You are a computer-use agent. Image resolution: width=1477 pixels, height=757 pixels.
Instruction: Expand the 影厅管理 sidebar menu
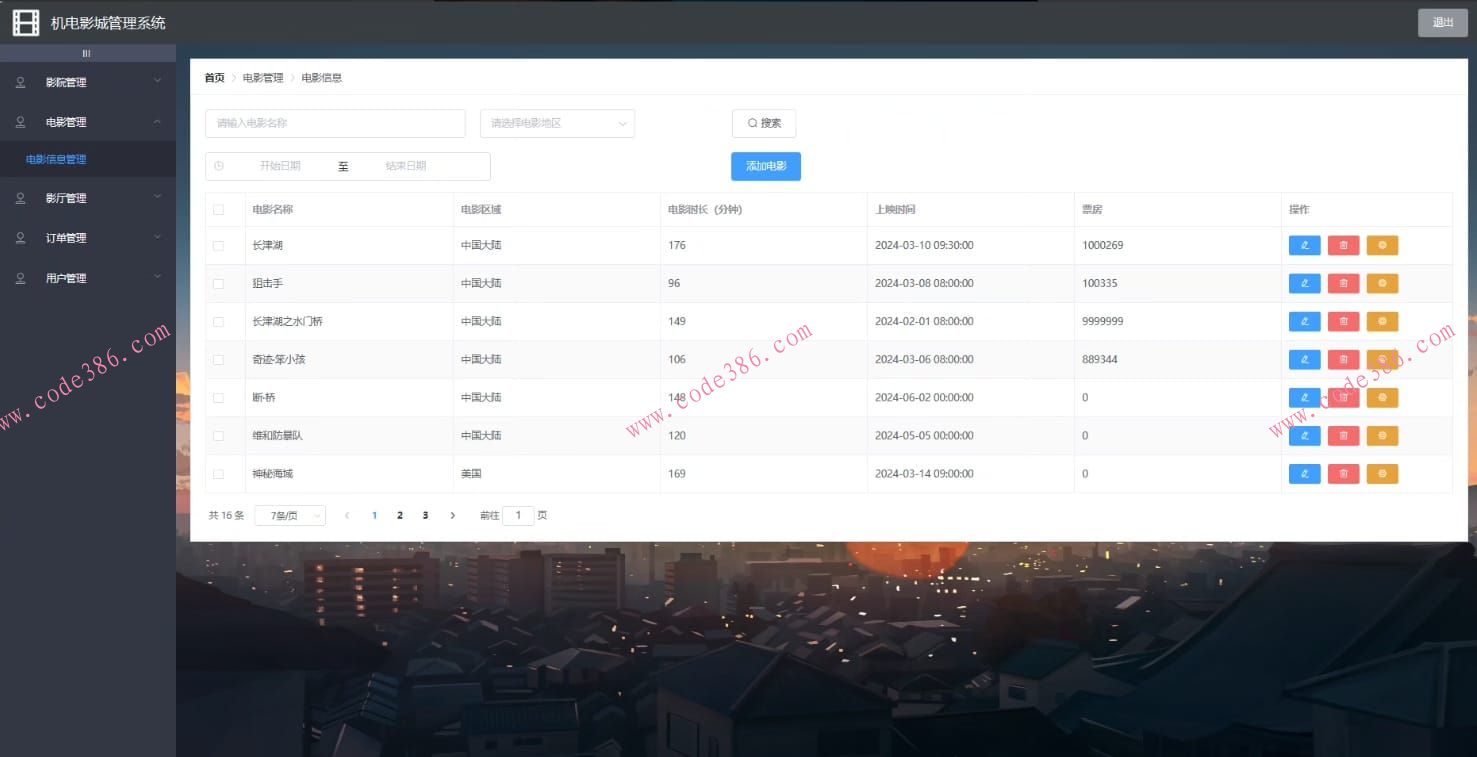pos(88,198)
